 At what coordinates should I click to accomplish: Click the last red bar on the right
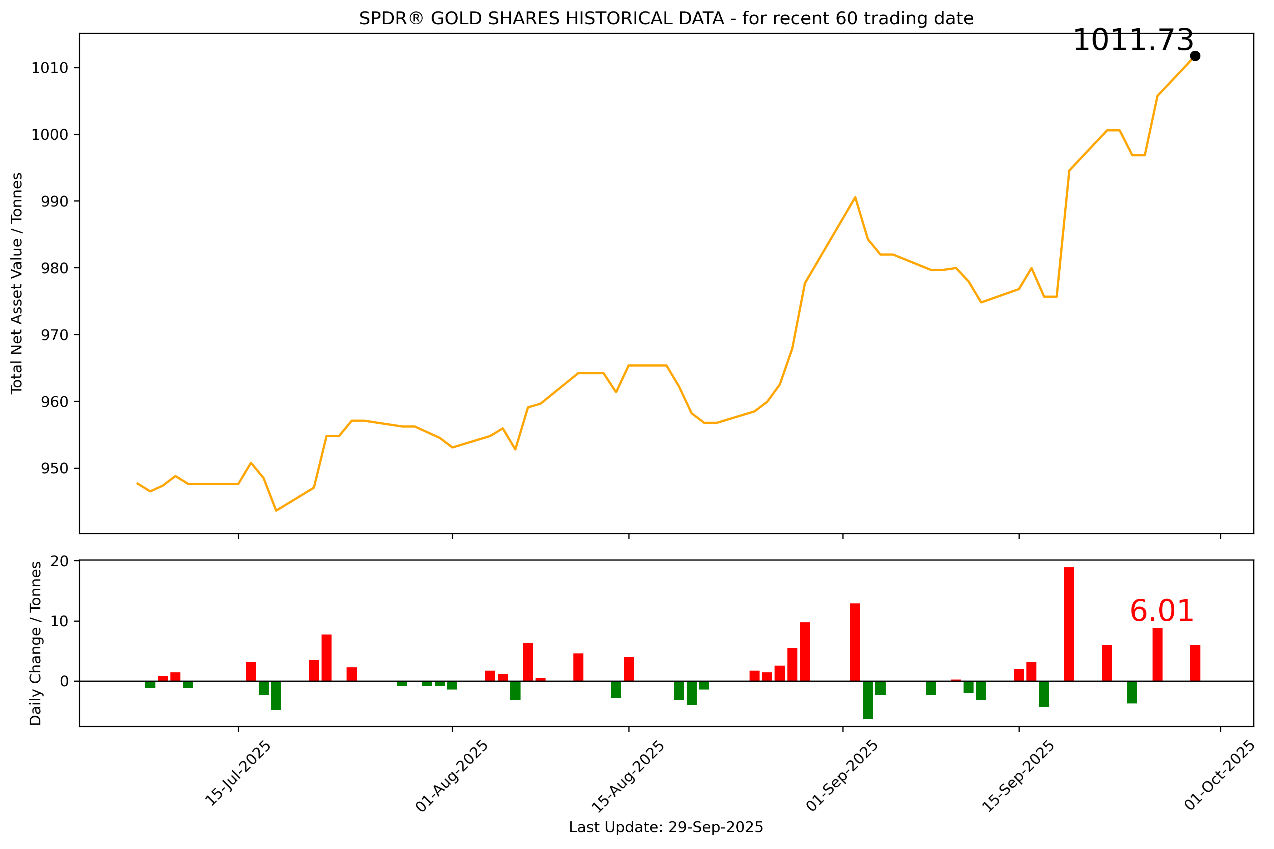[x=1195, y=663]
